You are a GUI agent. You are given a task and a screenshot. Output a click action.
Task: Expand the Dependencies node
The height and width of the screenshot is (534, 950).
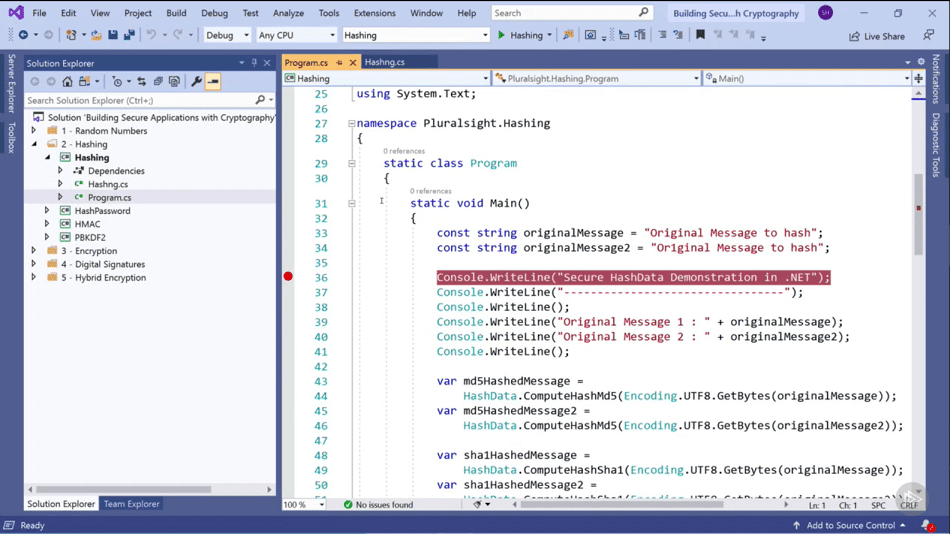tap(61, 170)
